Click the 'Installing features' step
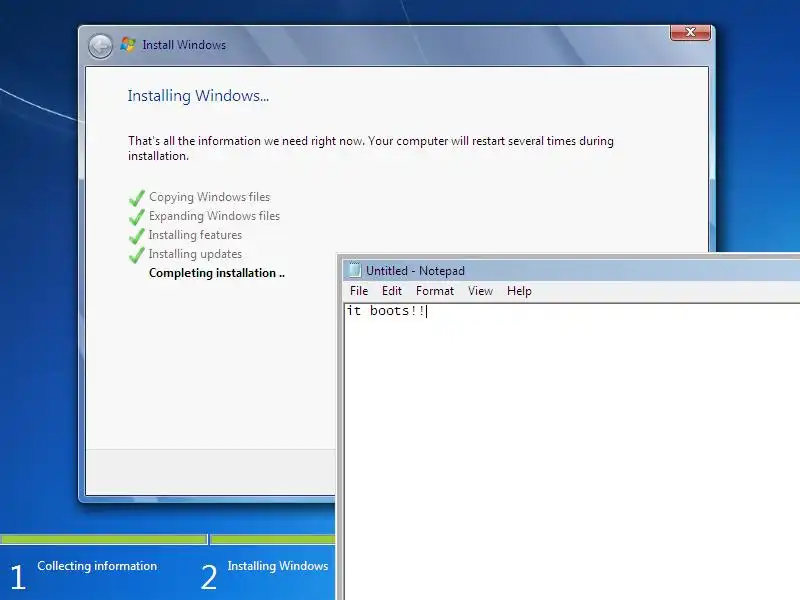 (195, 235)
